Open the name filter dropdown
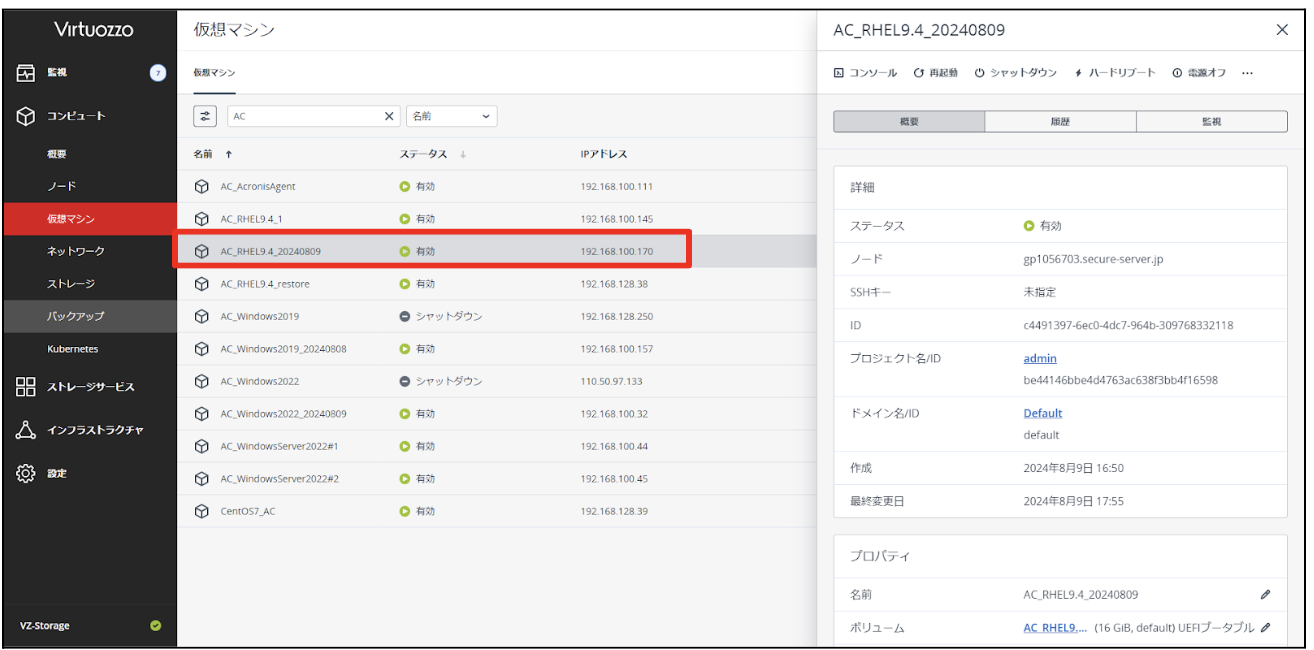 click(452, 116)
